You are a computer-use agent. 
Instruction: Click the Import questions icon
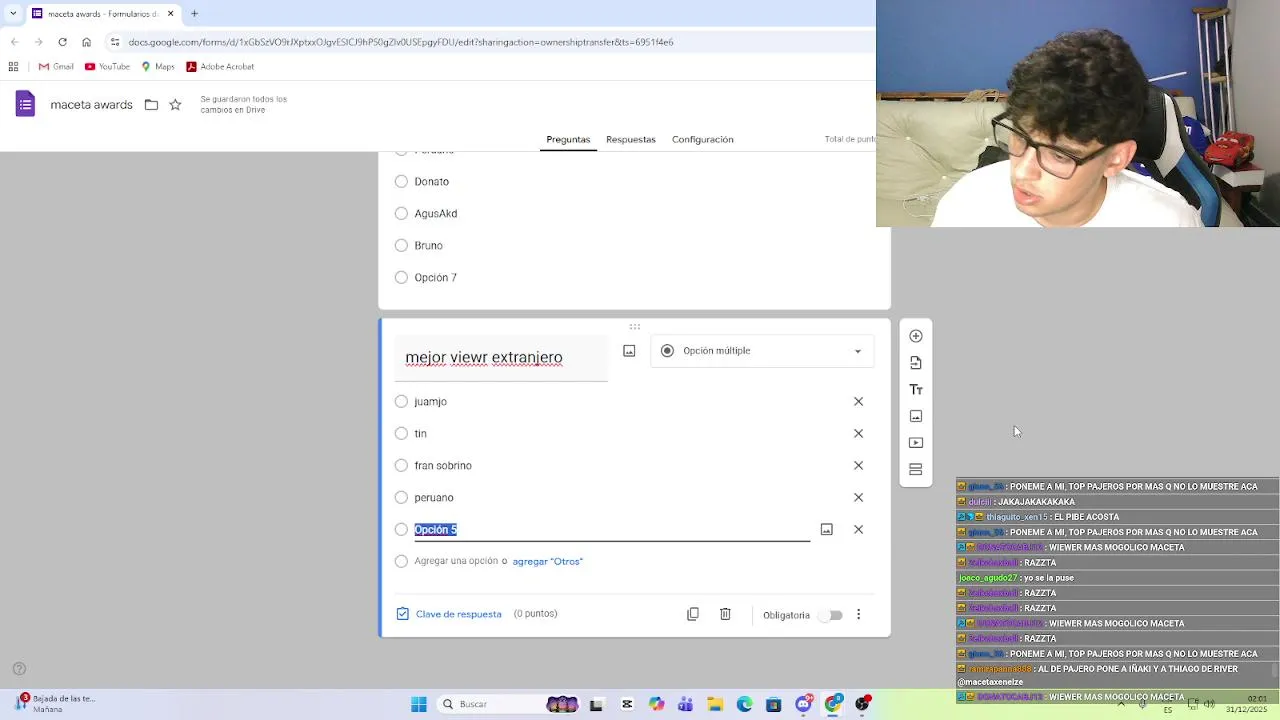coord(916,363)
